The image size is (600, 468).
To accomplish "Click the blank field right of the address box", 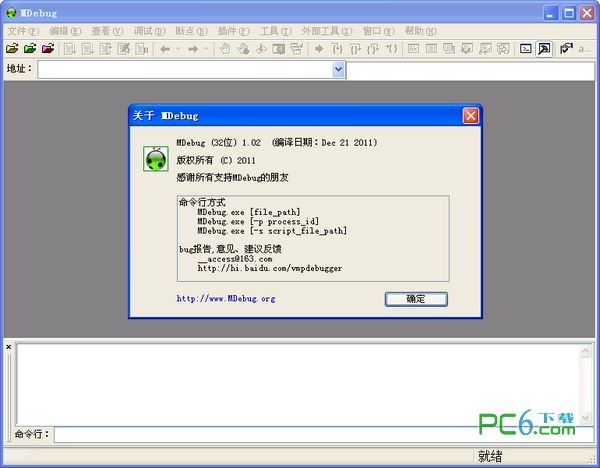I will (x=470, y=71).
